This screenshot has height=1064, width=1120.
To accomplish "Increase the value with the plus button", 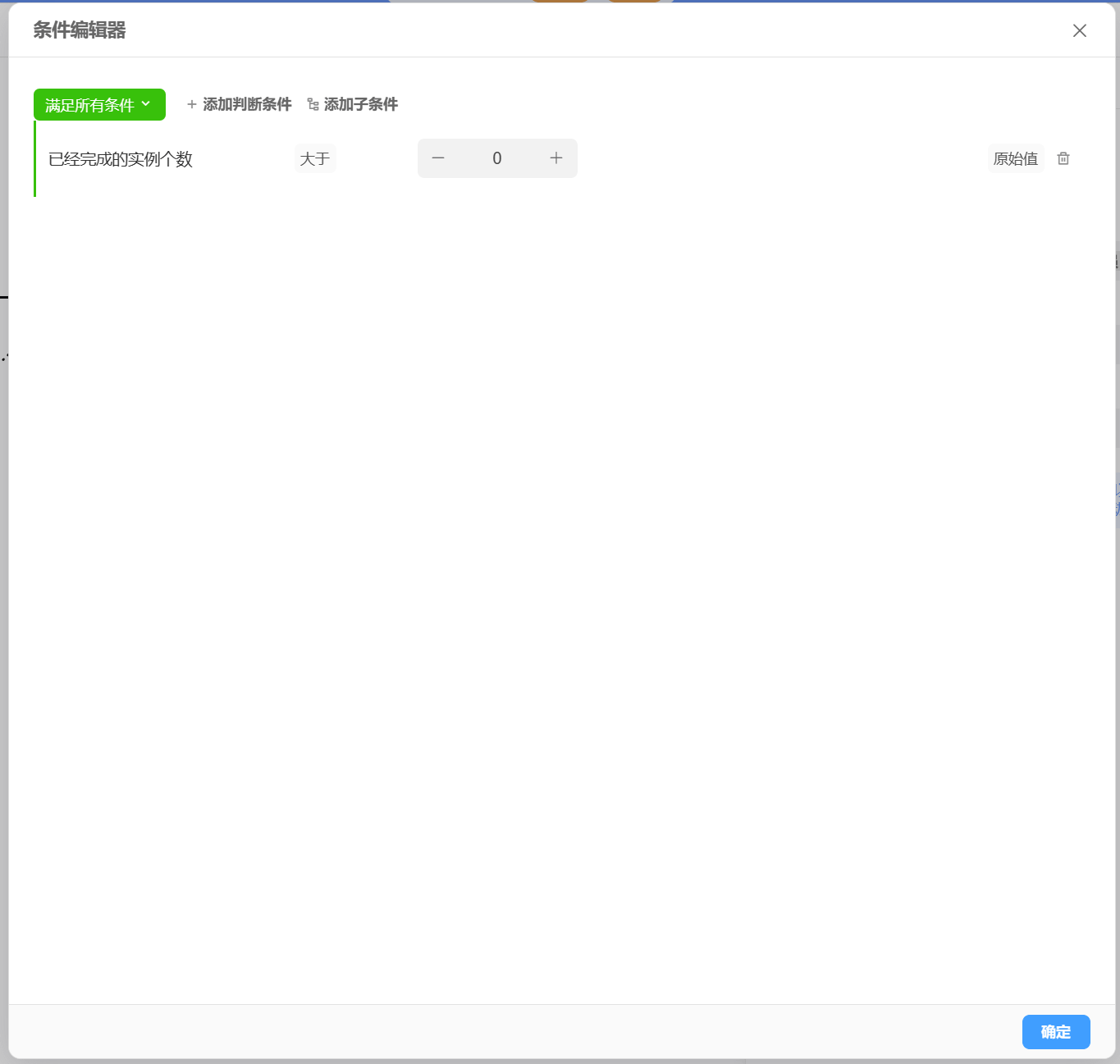I will [x=556, y=158].
